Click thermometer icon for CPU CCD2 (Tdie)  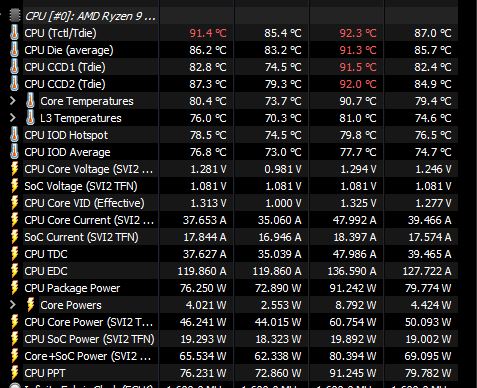(14, 84)
